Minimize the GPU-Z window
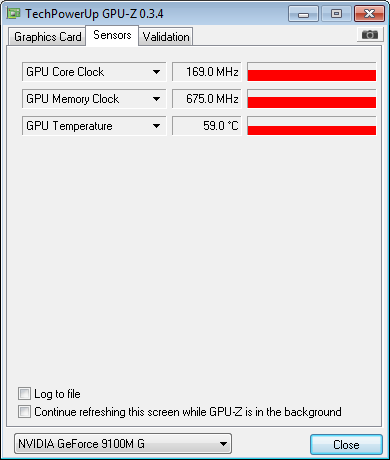The height and width of the screenshot is (460, 390). point(303,14)
